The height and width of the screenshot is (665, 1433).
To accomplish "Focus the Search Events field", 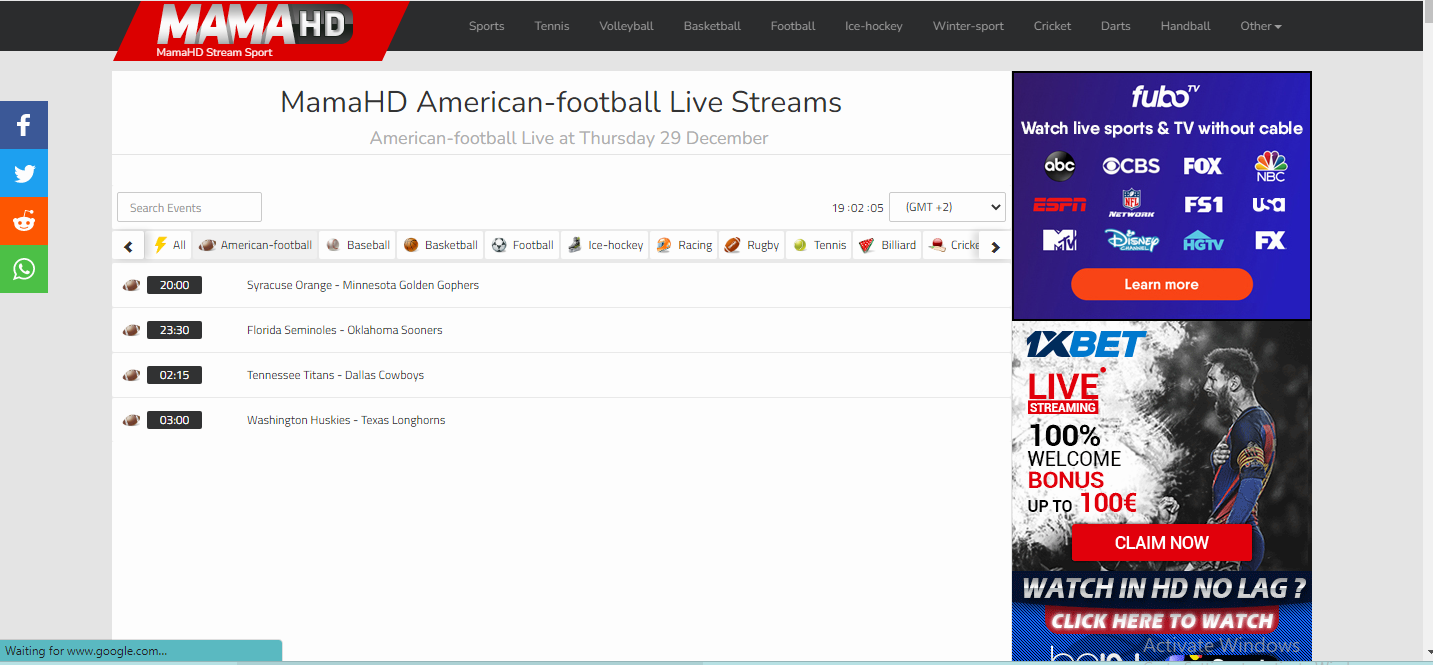I will click(x=189, y=207).
